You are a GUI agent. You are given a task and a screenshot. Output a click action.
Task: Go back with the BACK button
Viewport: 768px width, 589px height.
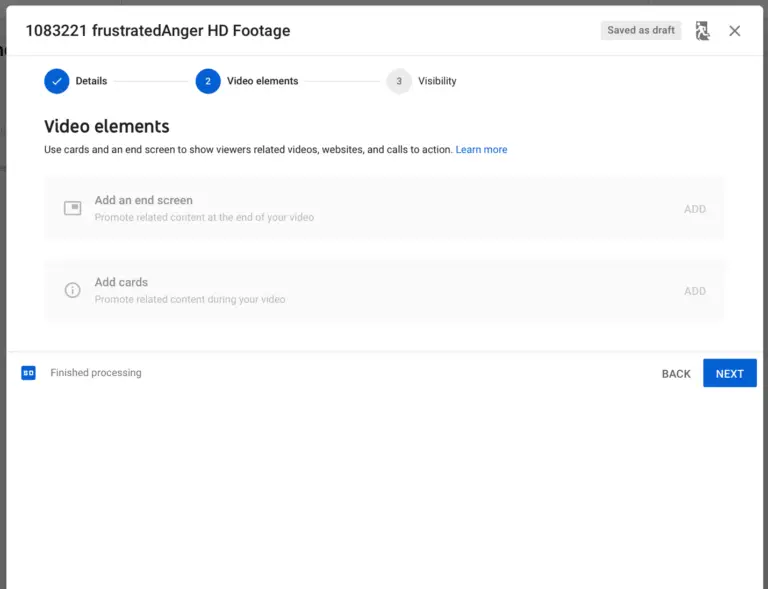click(x=676, y=374)
